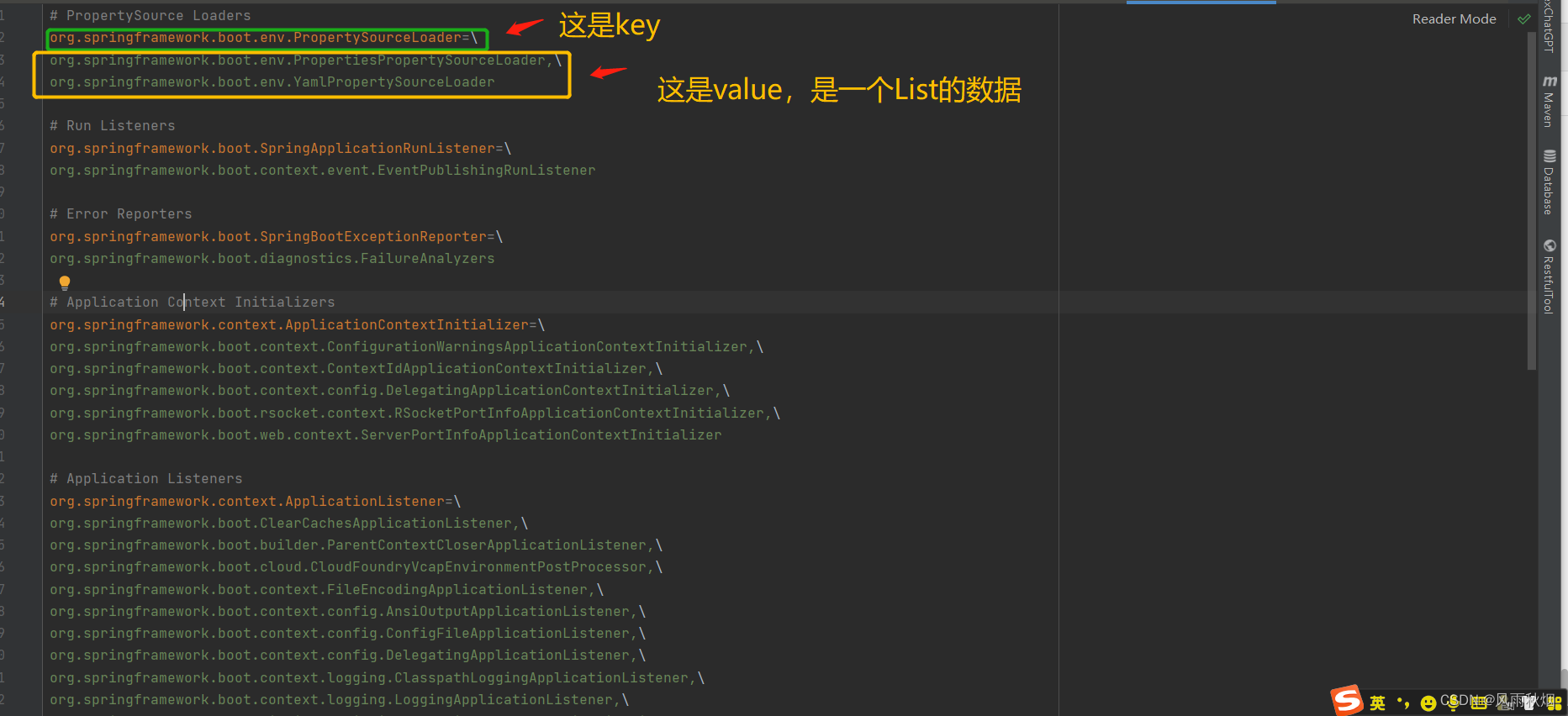Click the PropertySourceLoader= key line
This screenshot has width=1568, height=716.
click(x=263, y=38)
